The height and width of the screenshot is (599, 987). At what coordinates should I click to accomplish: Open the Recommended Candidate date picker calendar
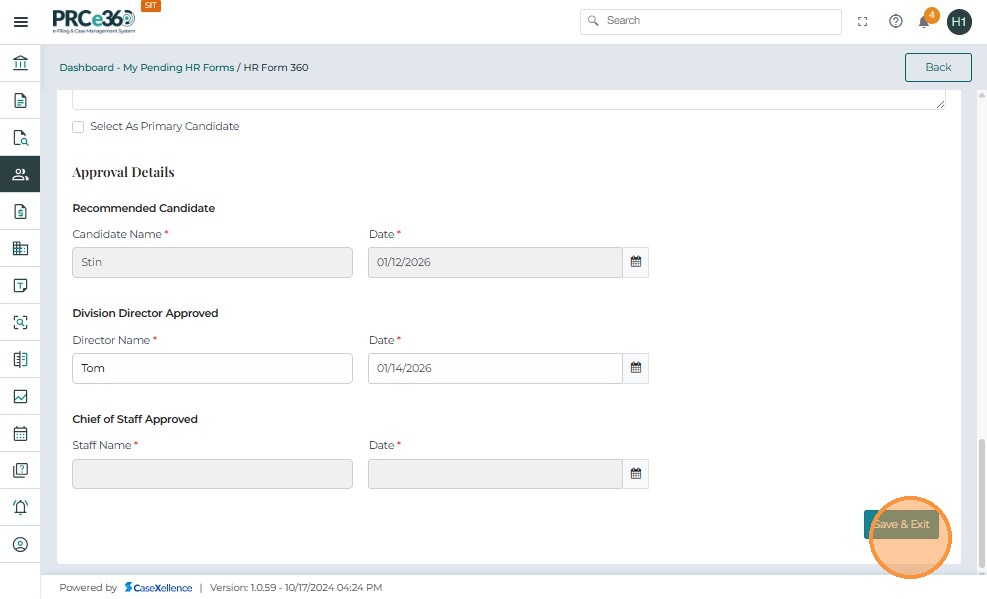coord(635,262)
